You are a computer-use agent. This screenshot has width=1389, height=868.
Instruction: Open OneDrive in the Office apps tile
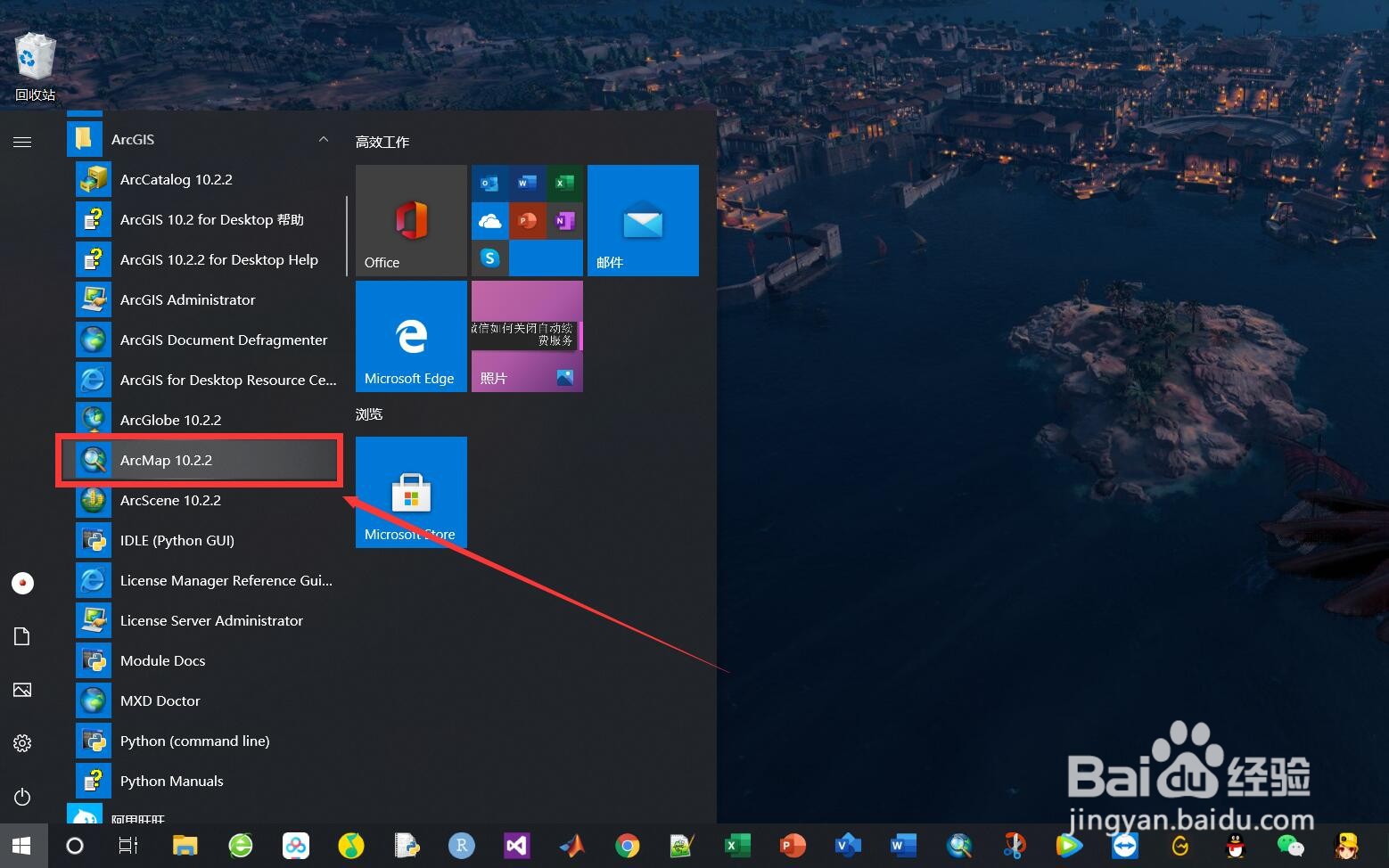pos(489,220)
